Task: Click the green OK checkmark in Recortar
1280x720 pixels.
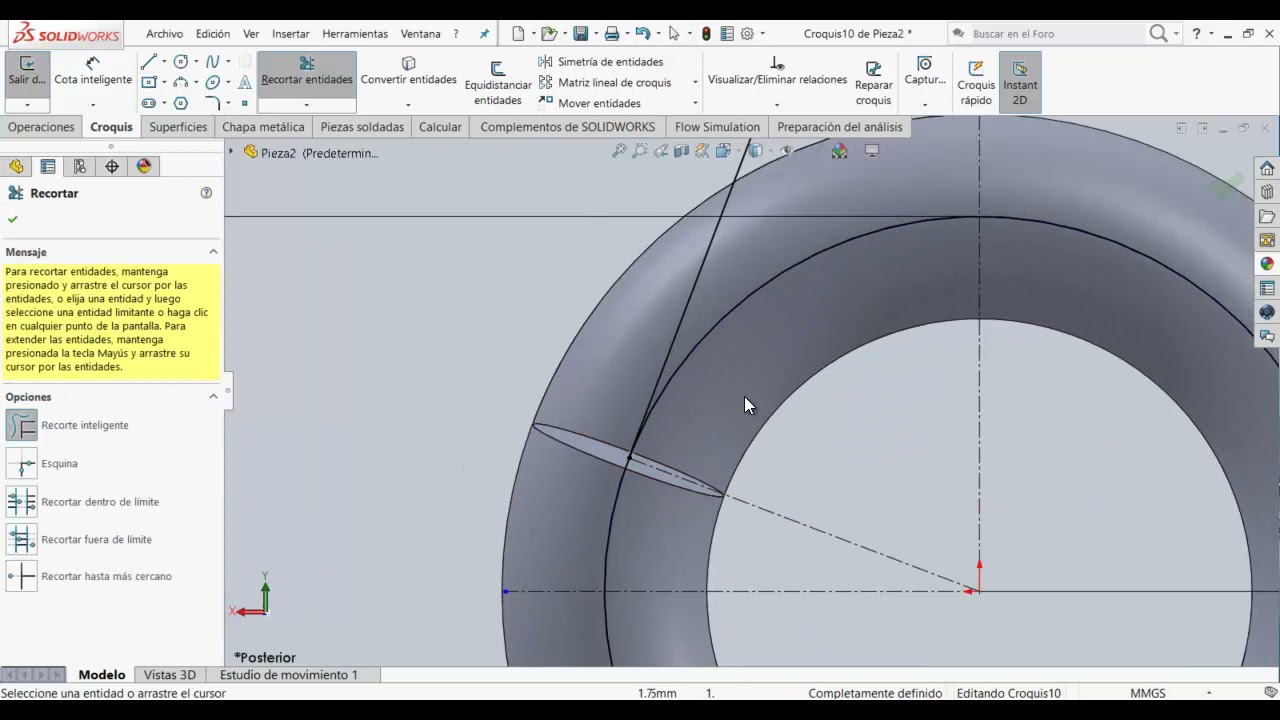Action: [13, 219]
